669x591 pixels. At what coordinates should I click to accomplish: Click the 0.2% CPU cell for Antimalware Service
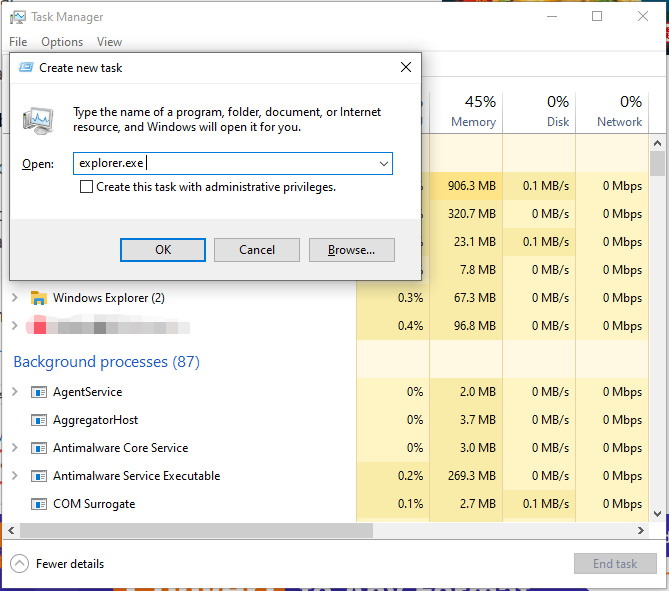(x=393, y=476)
